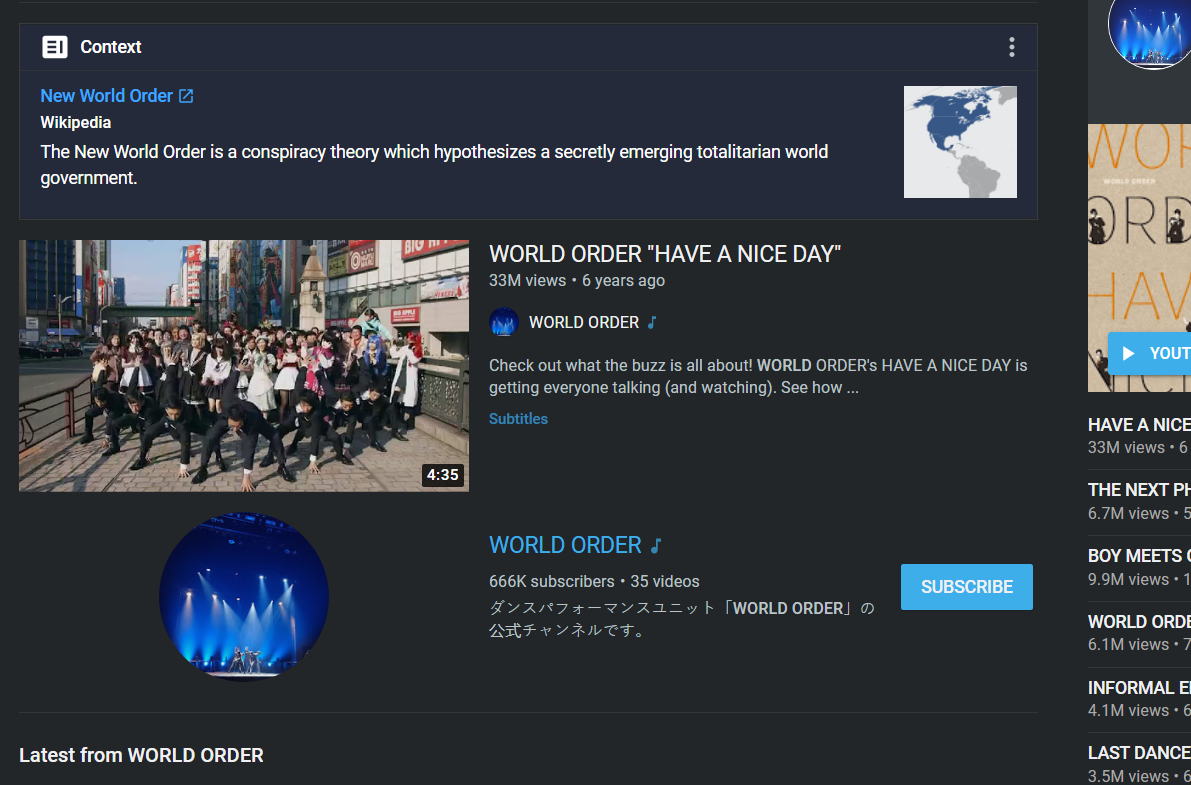Click the 4:35 duration badge on the thumbnail
The image size is (1191, 785).
coord(442,475)
